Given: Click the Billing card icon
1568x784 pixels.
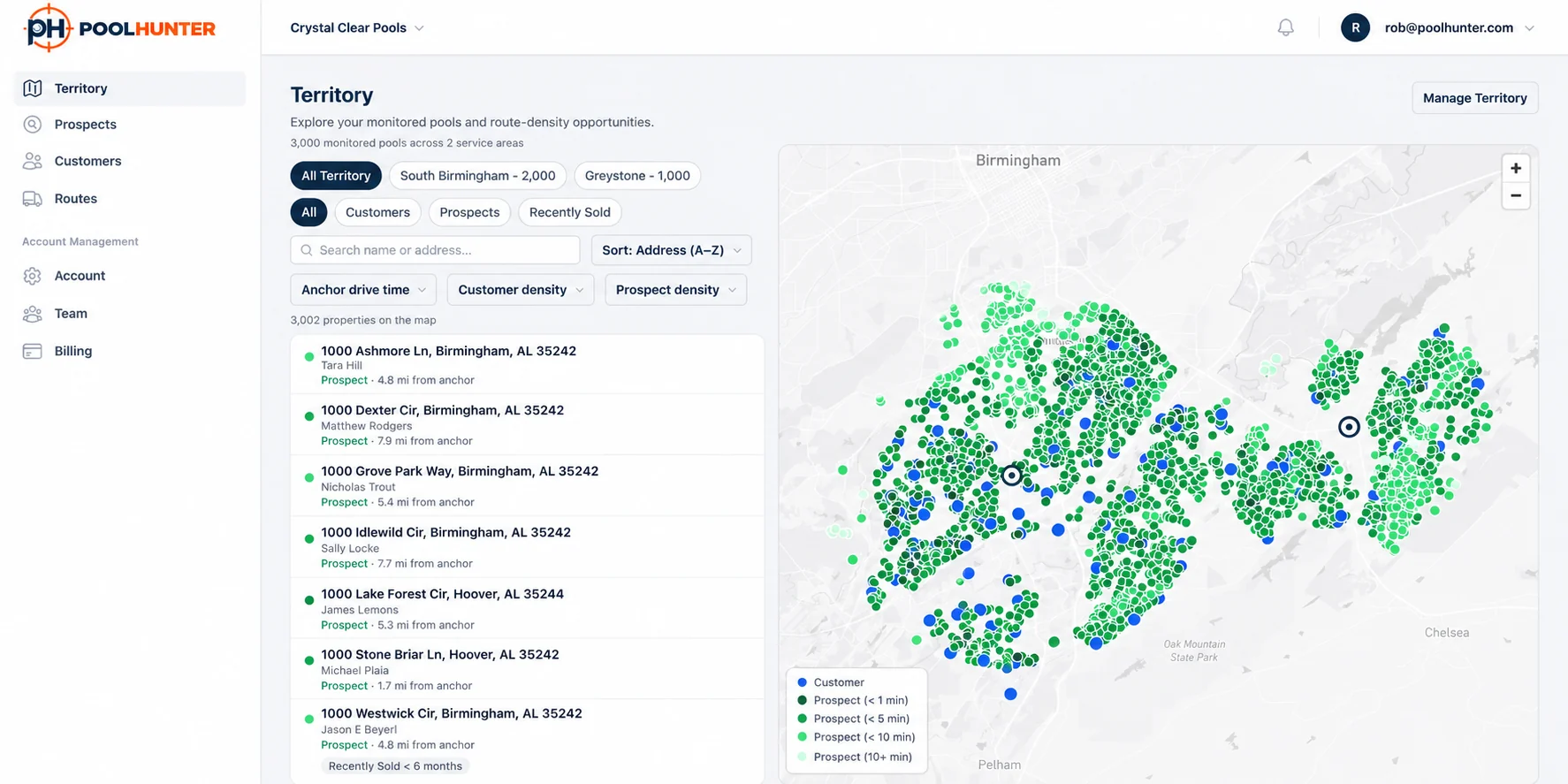Looking at the screenshot, I should 33,351.
